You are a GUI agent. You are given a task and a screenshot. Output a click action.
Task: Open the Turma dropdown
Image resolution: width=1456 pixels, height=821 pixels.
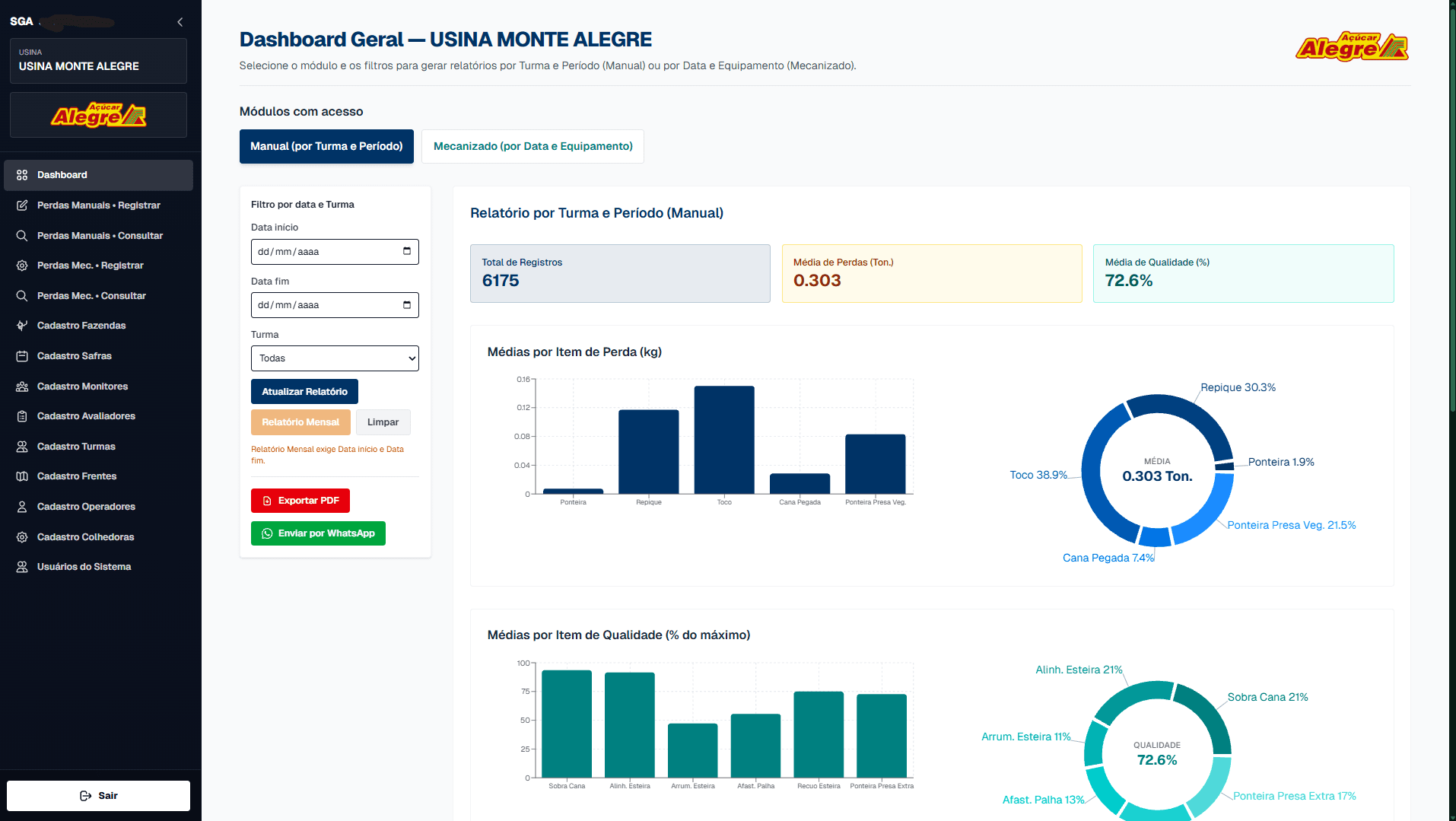pos(335,358)
